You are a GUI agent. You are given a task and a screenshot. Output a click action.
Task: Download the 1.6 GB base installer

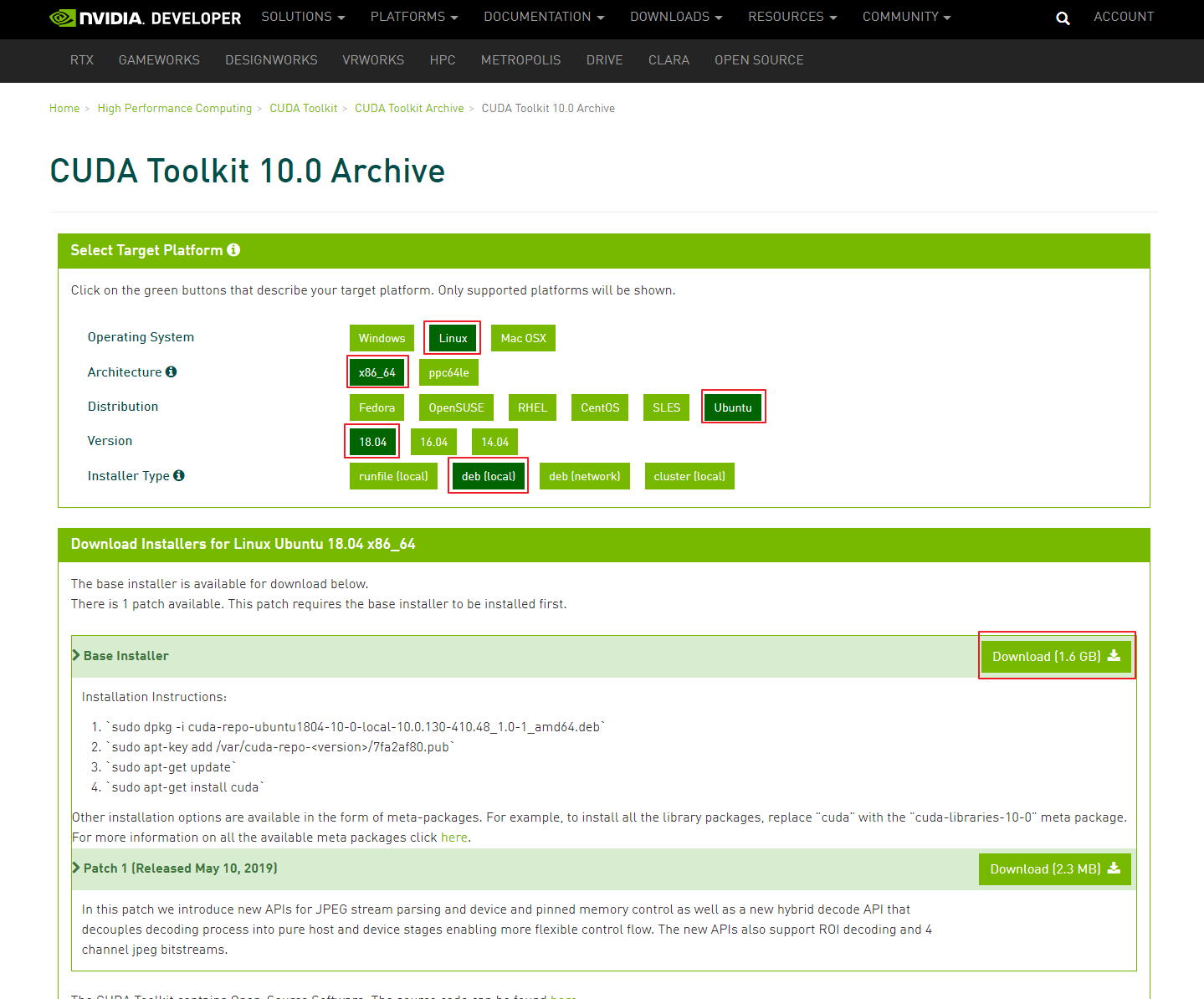[1056, 657]
